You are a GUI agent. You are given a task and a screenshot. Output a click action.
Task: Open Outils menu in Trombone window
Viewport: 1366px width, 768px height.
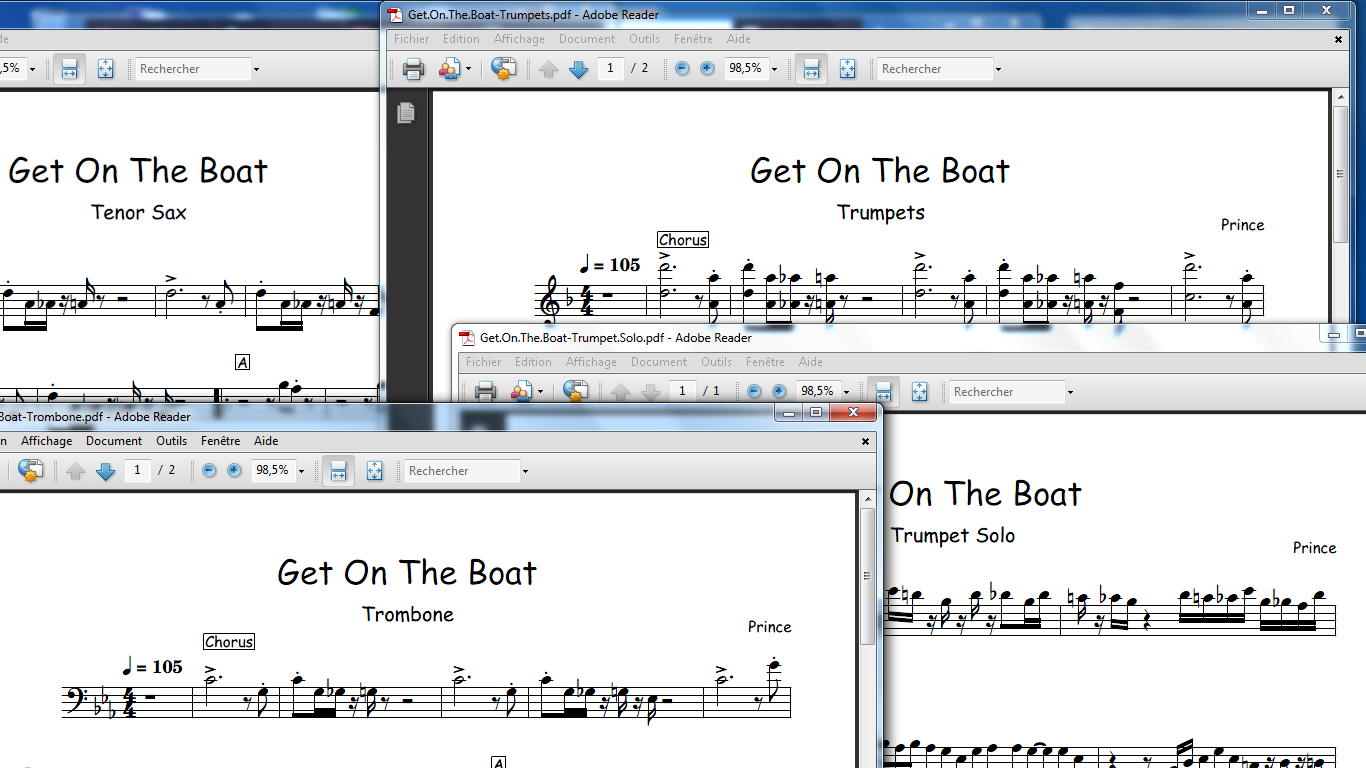(171, 441)
